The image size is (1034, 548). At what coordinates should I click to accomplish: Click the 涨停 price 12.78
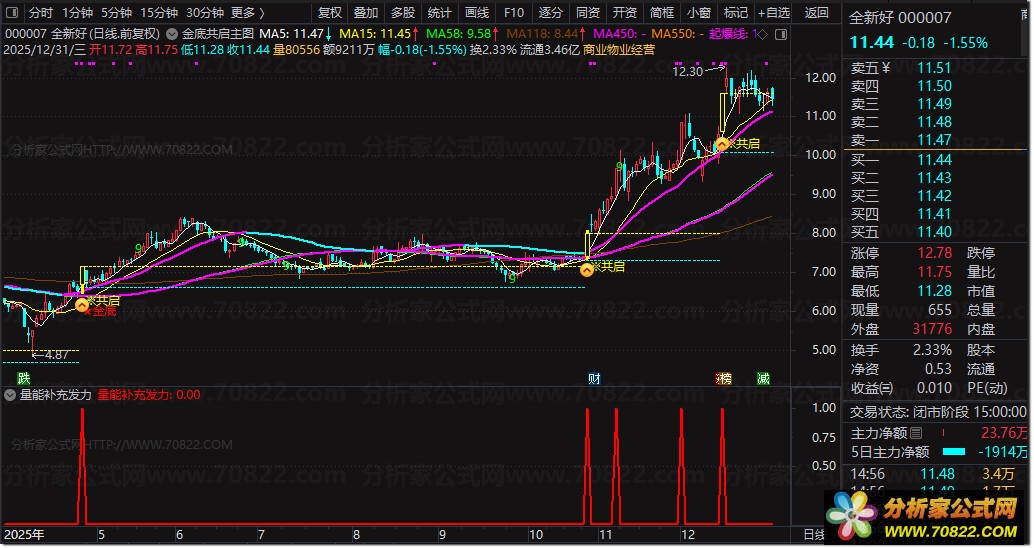(934, 253)
